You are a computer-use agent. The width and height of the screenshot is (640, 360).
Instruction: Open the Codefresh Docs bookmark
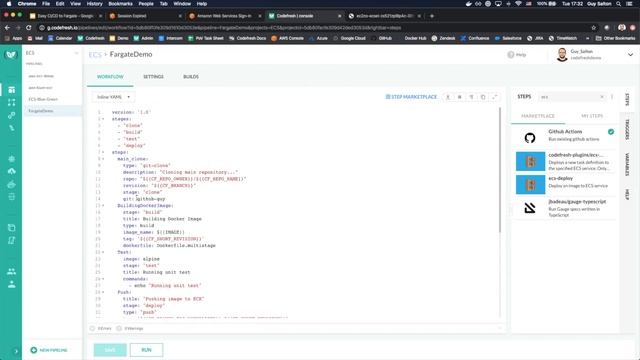[x=247, y=38]
